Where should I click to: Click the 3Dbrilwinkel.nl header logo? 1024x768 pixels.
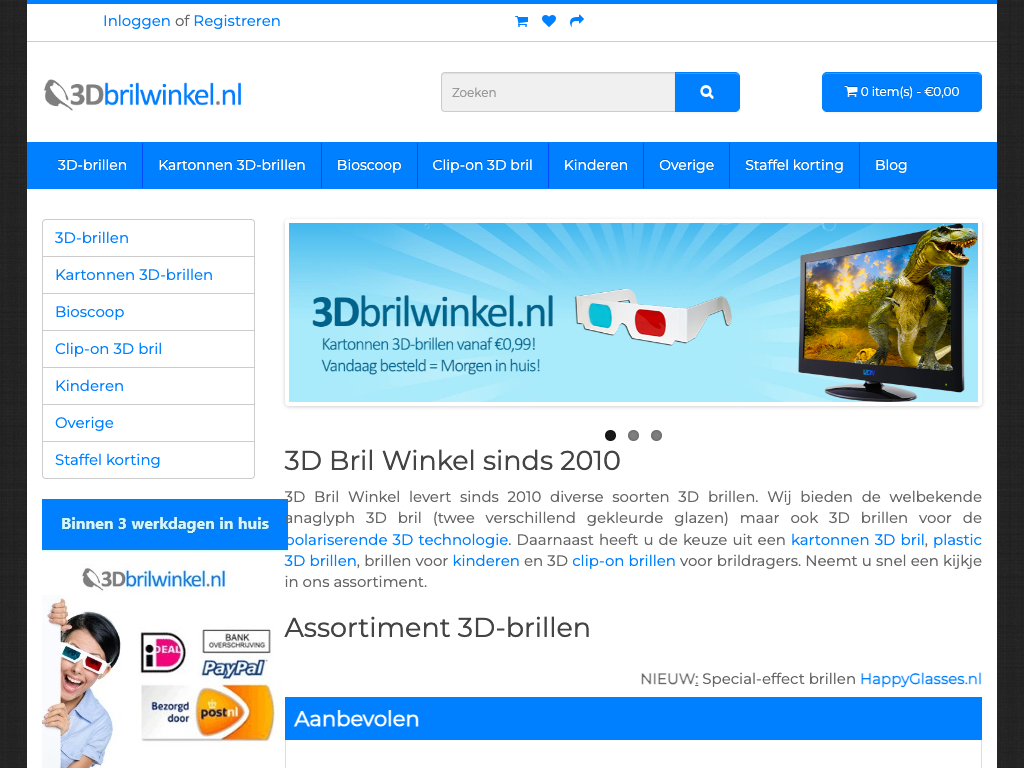coord(143,95)
